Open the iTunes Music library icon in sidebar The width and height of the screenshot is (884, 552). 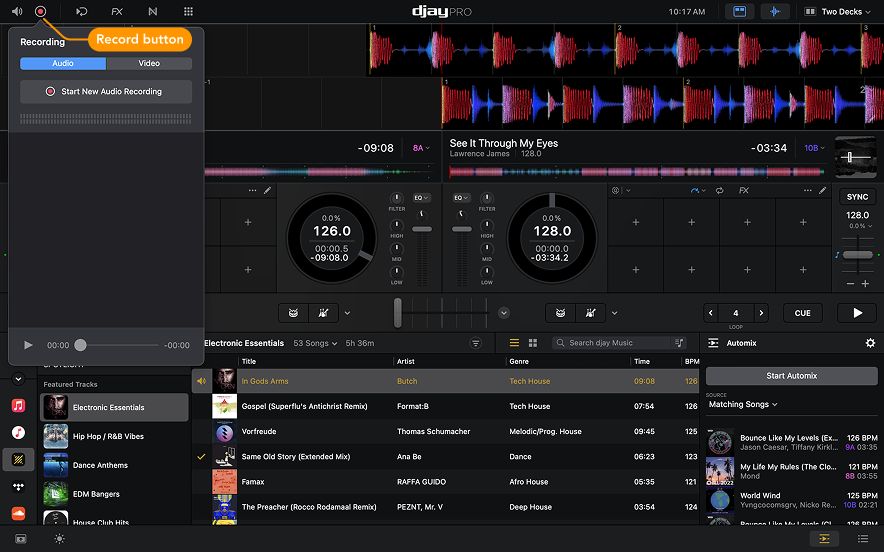(x=18, y=432)
